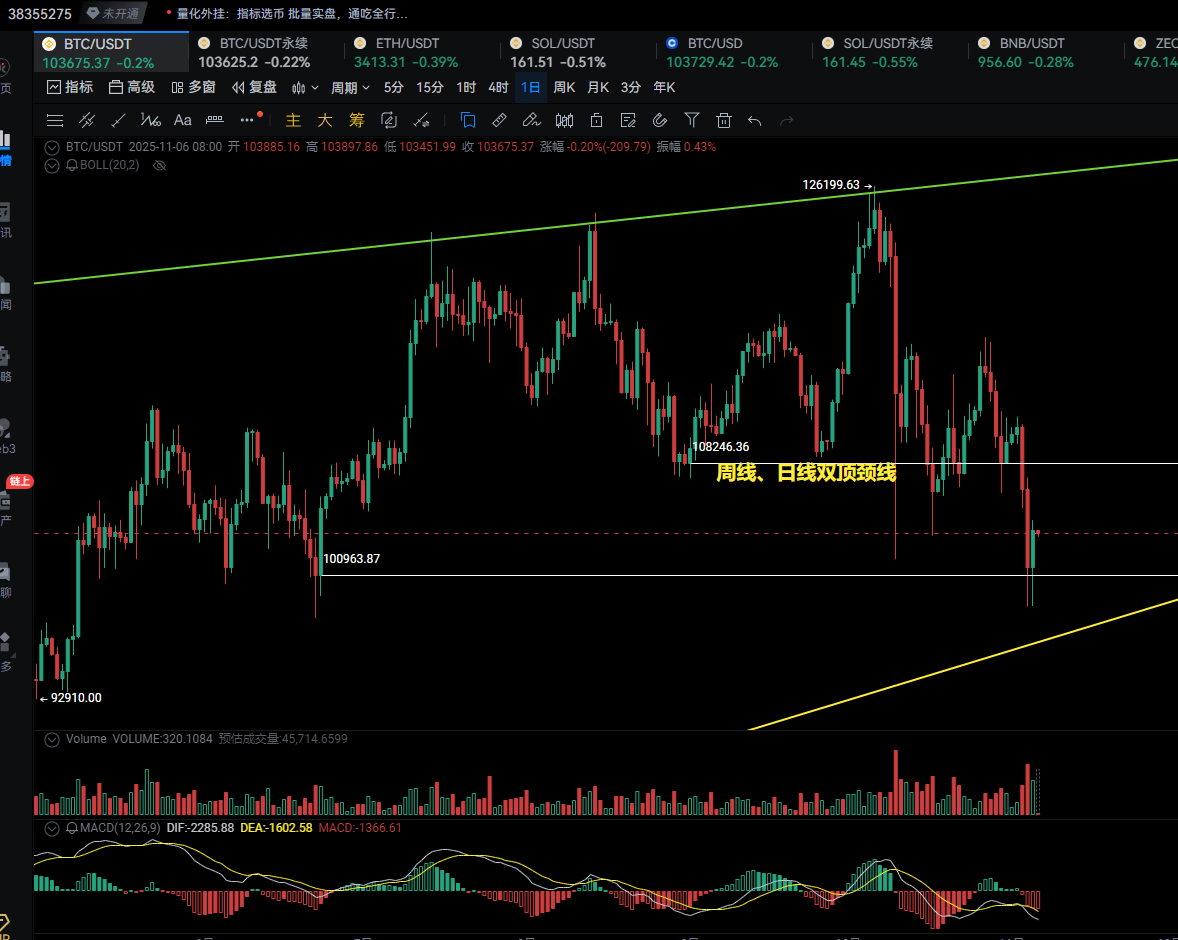Viewport: 1178px width, 940px height.
Task: Click the 指标 indicators button
Action: click(x=70, y=88)
